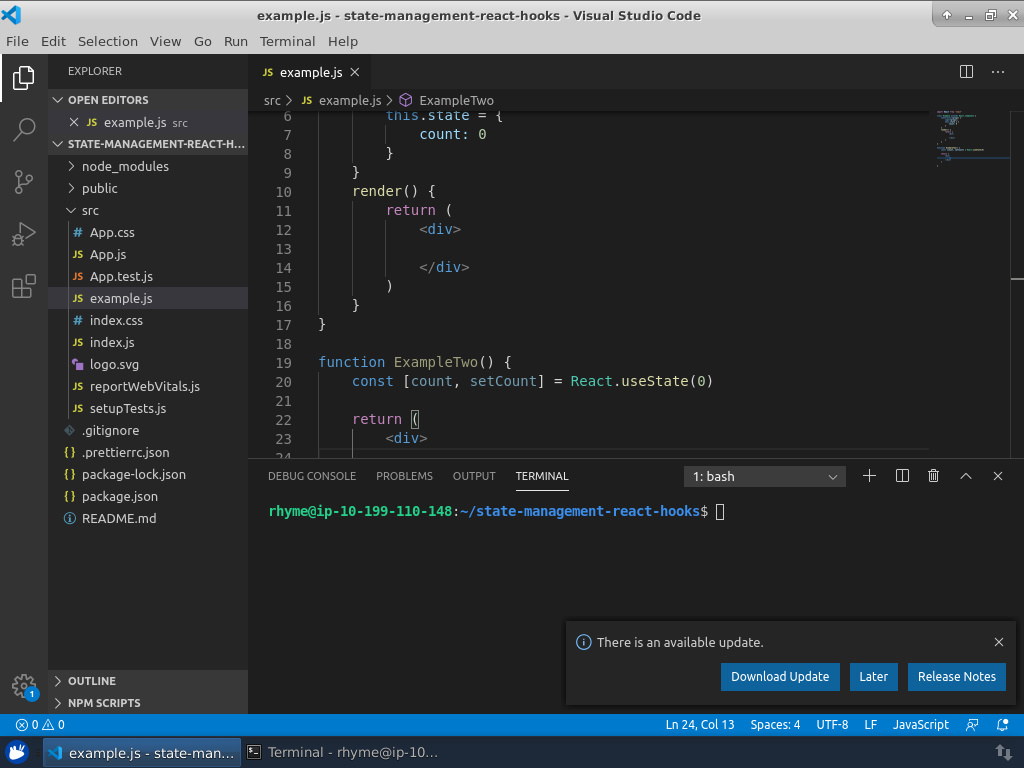Expand the OUTLINE section
The height and width of the screenshot is (768, 1024).
(91, 681)
